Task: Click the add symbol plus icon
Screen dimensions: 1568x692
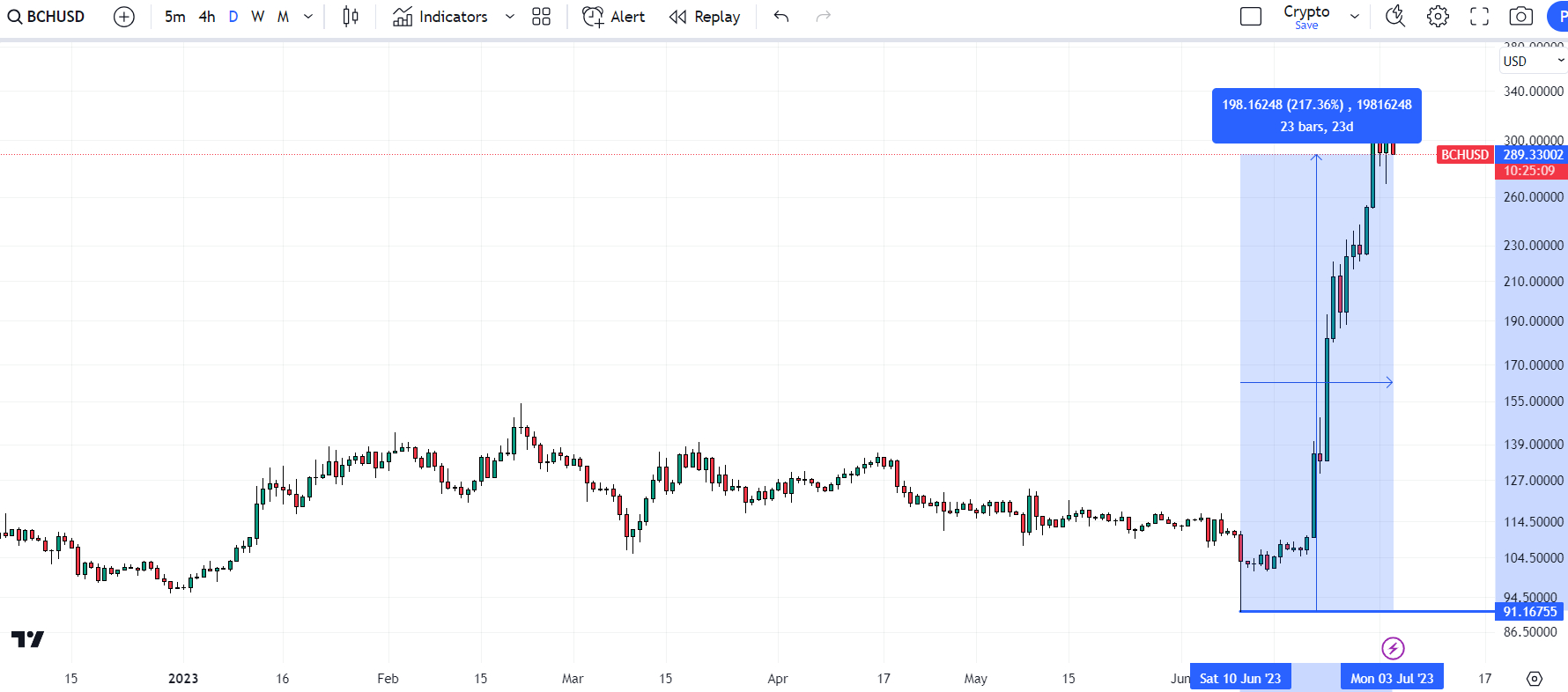Action: 124,17
